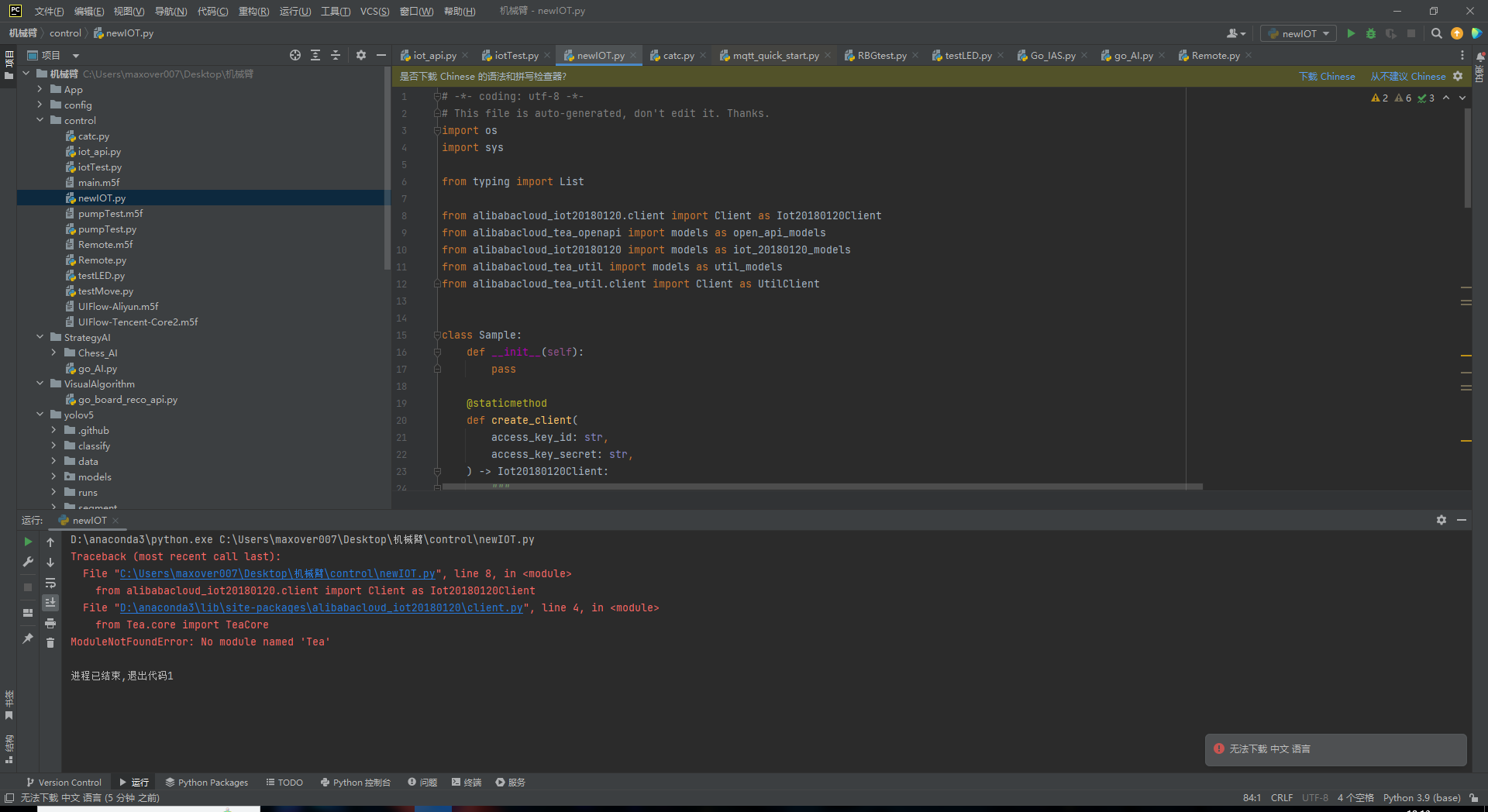Open the newIOT.py path link in traceback

click(x=277, y=573)
